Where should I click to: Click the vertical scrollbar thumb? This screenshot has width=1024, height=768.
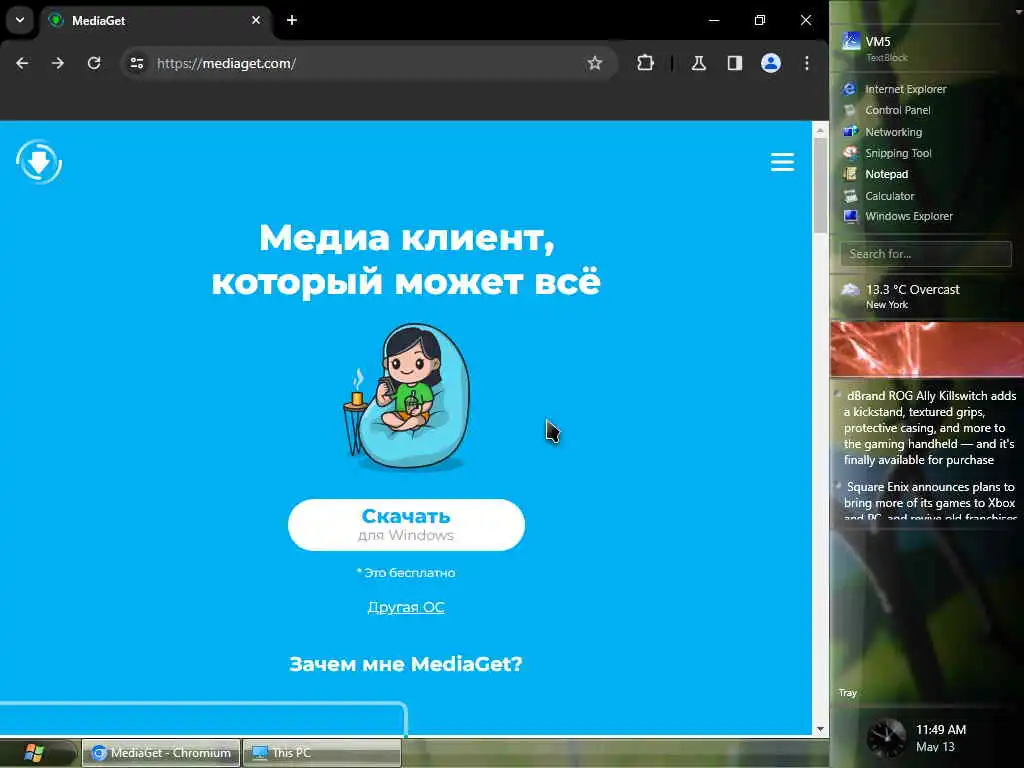(820, 185)
